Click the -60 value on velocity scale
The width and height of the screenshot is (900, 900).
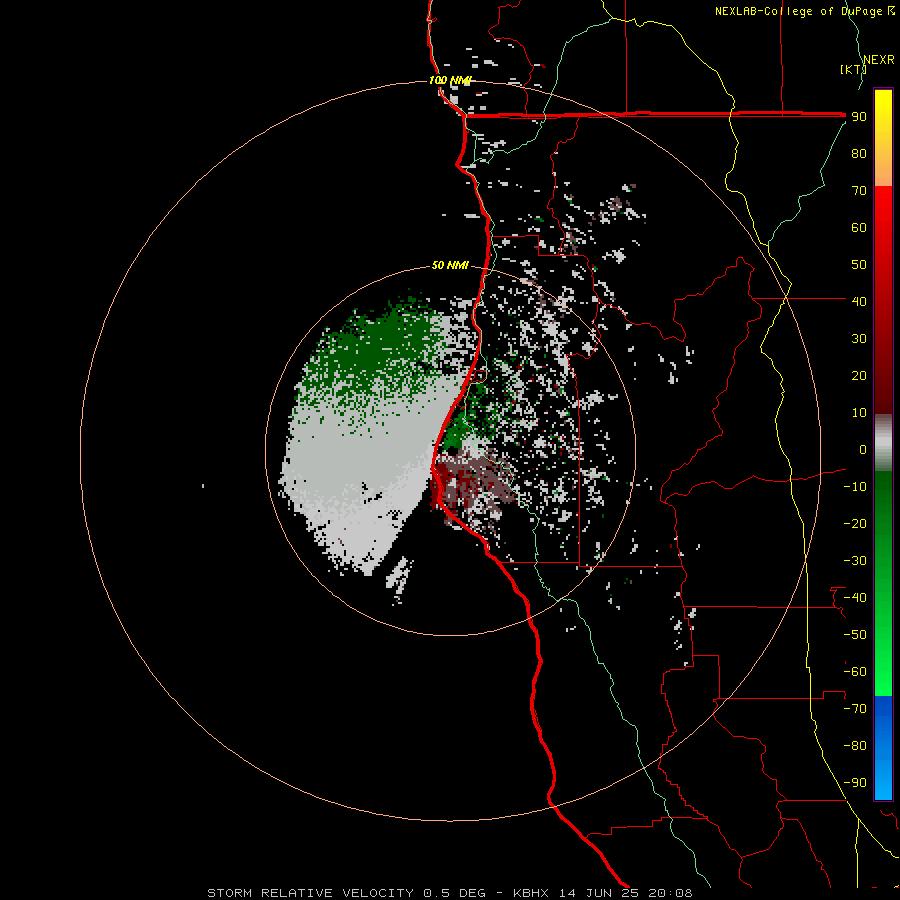855,672
